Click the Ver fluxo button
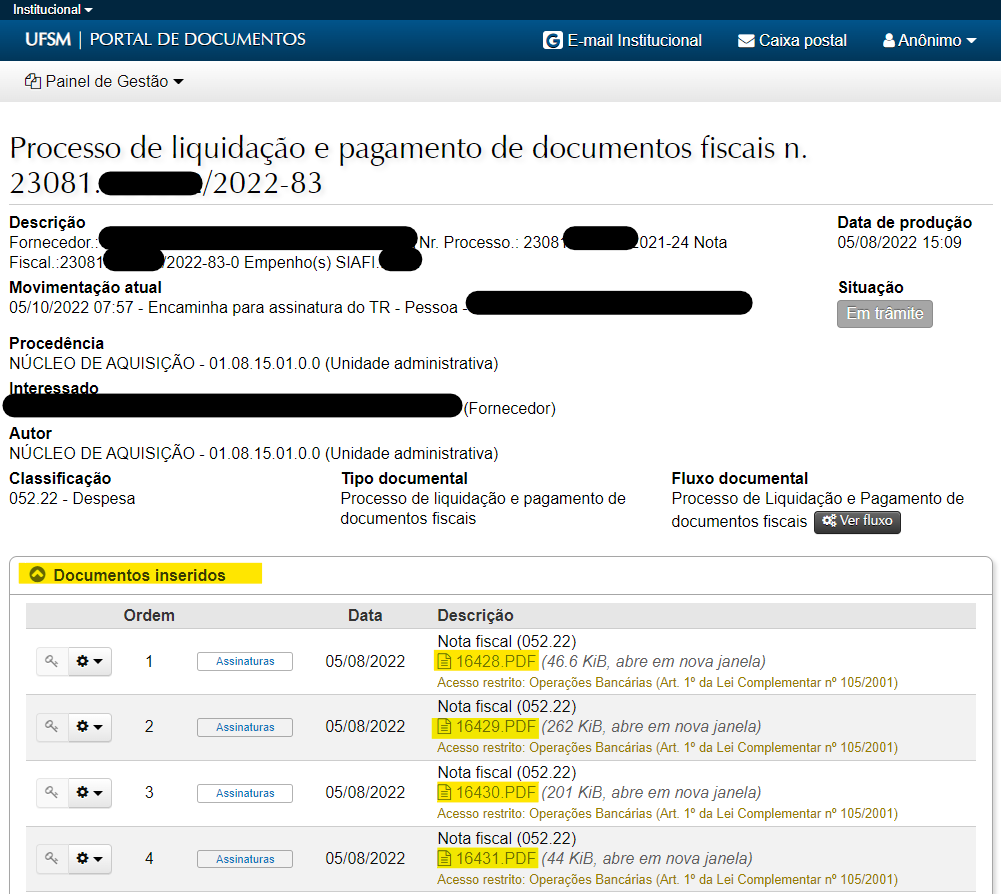Image resolution: width=1001 pixels, height=894 pixels. [x=857, y=521]
